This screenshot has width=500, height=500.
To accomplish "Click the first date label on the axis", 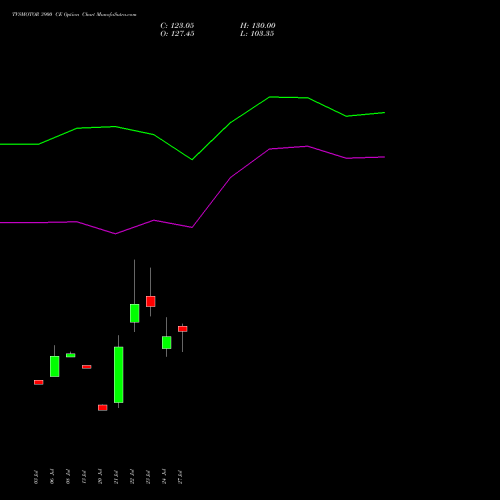I will click(36, 477).
